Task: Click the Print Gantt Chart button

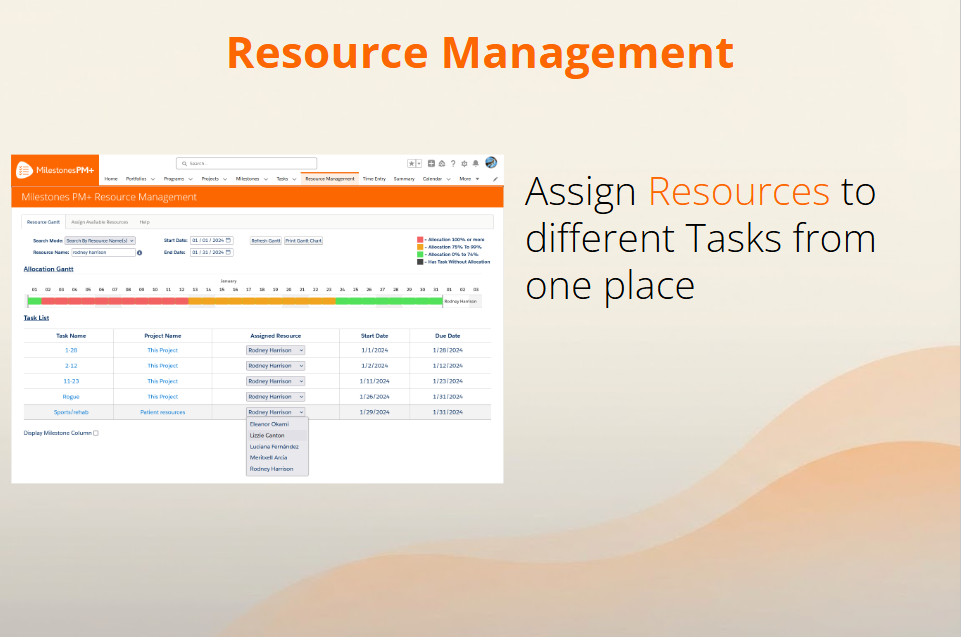Action: pos(303,241)
